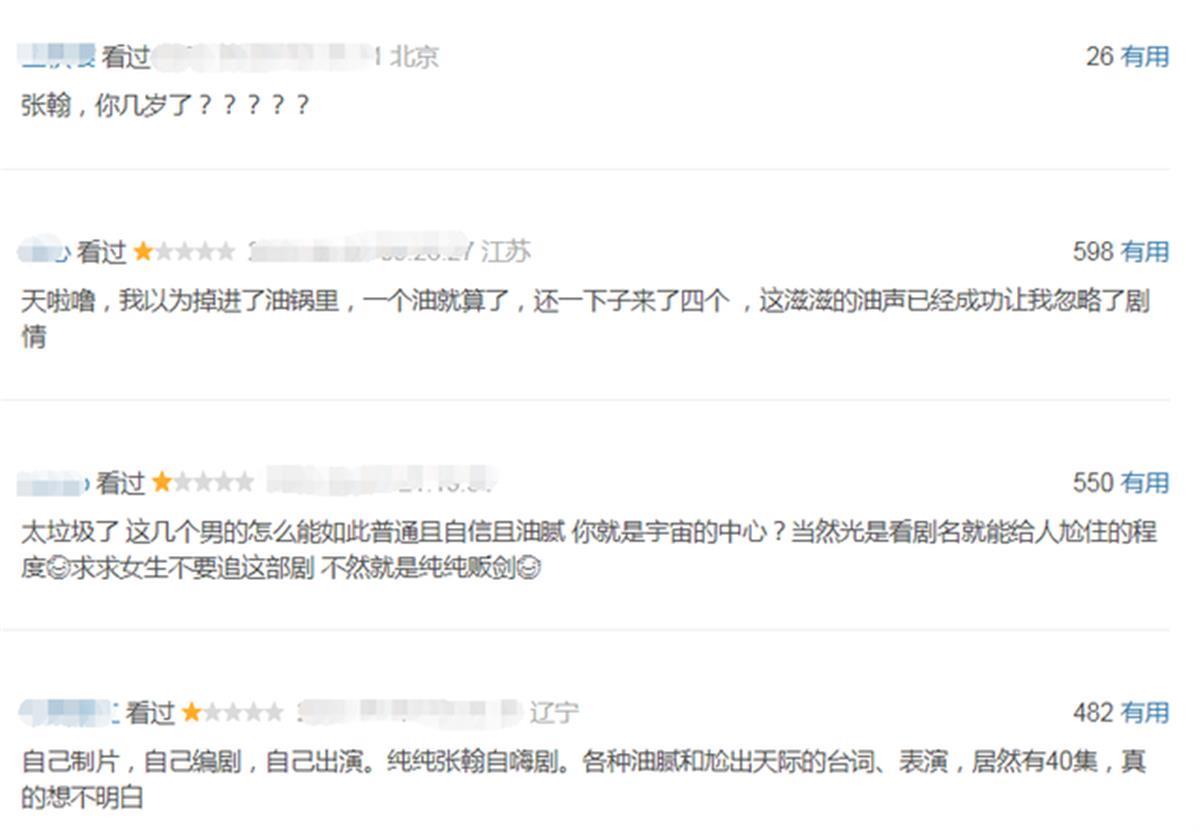The image size is (1200, 831).
Task: Click the review starting with 自己制片，自己编剧
Action: (x=583, y=780)
